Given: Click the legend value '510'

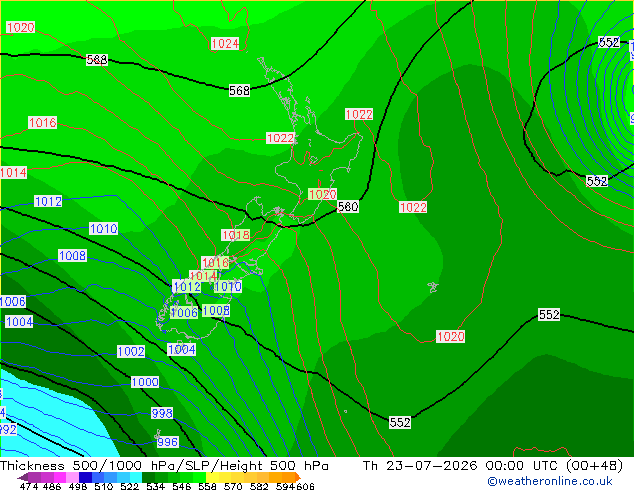Looking at the screenshot, I should (104, 486).
